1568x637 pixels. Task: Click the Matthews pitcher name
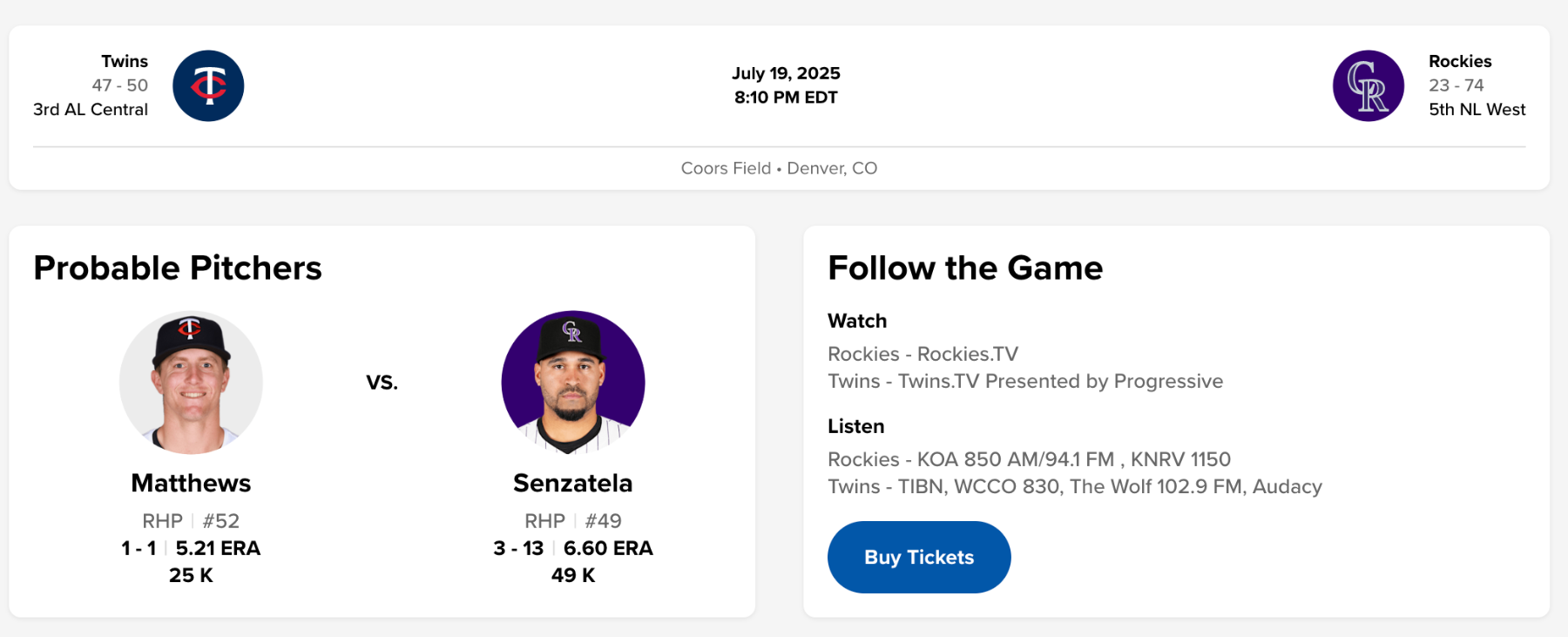(191, 483)
